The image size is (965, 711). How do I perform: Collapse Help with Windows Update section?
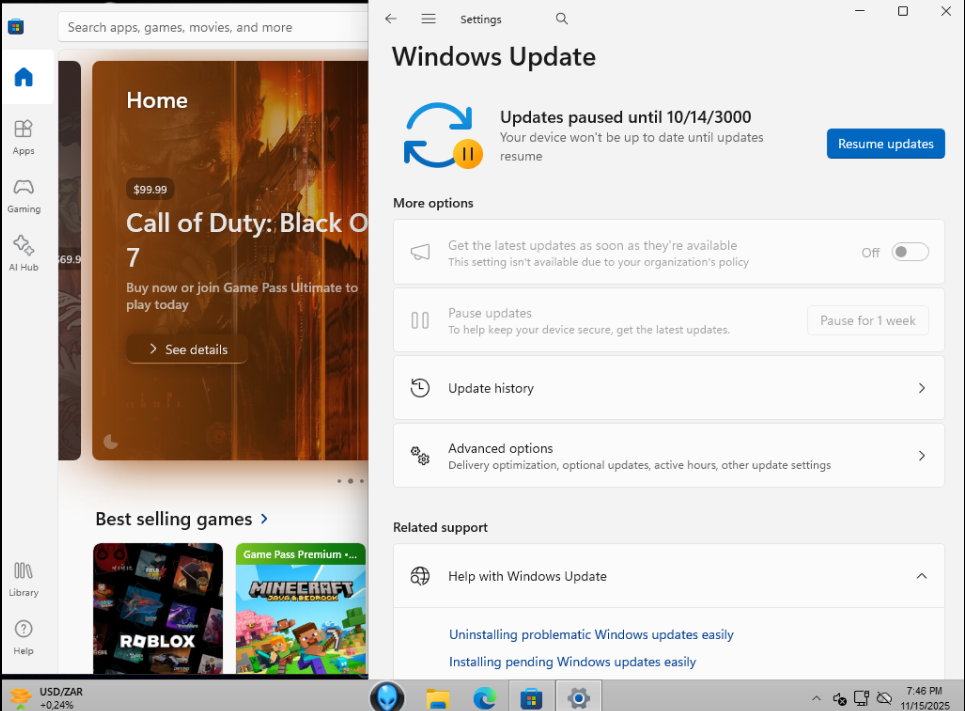[921, 576]
